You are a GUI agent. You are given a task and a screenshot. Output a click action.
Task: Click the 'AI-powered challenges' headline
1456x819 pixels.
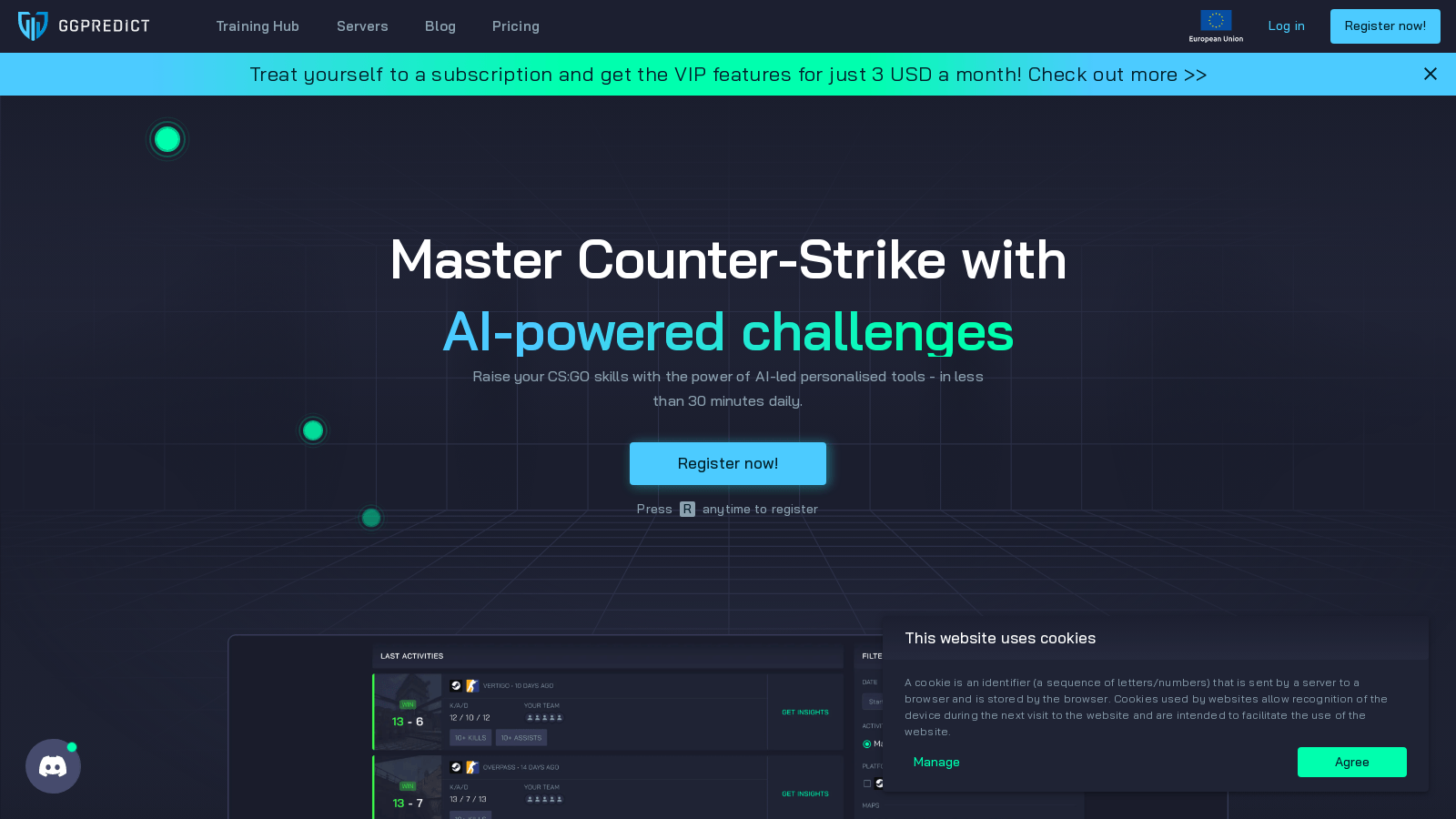pyautogui.click(x=728, y=332)
